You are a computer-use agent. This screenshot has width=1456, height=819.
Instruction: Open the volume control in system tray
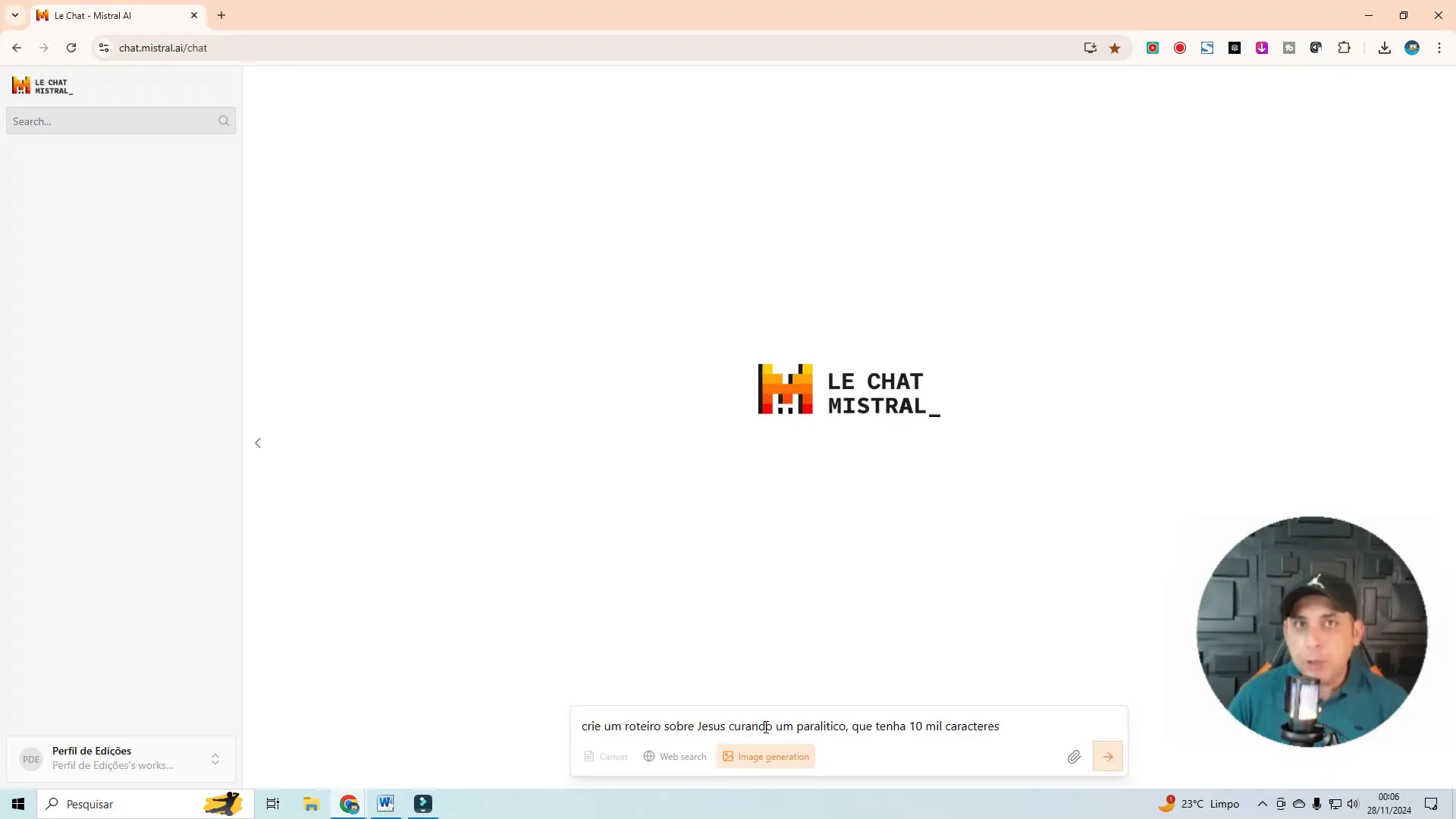point(1354,804)
